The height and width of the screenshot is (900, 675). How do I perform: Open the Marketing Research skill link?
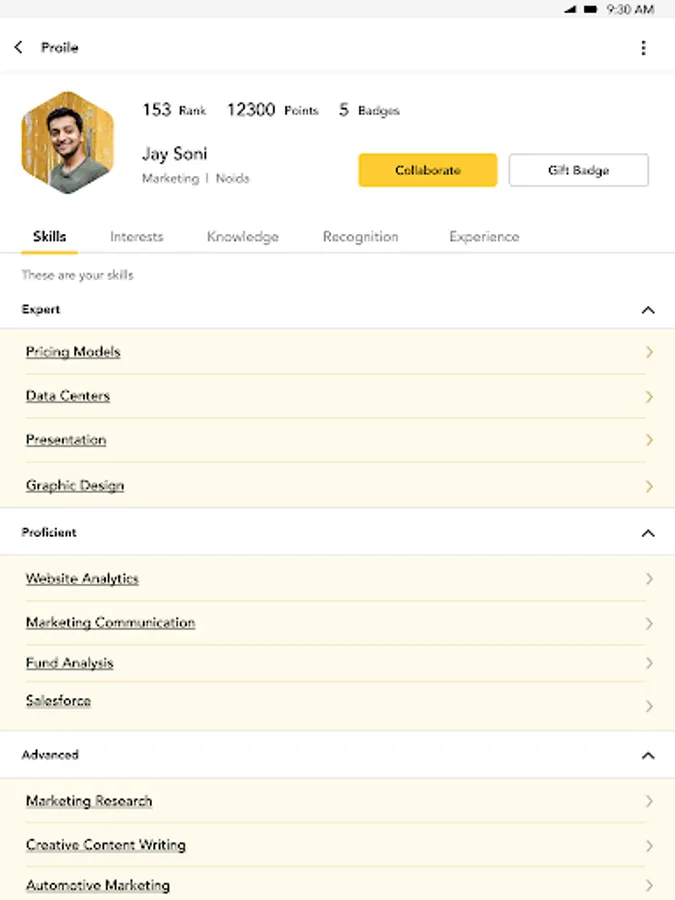[x=89, y=801]
